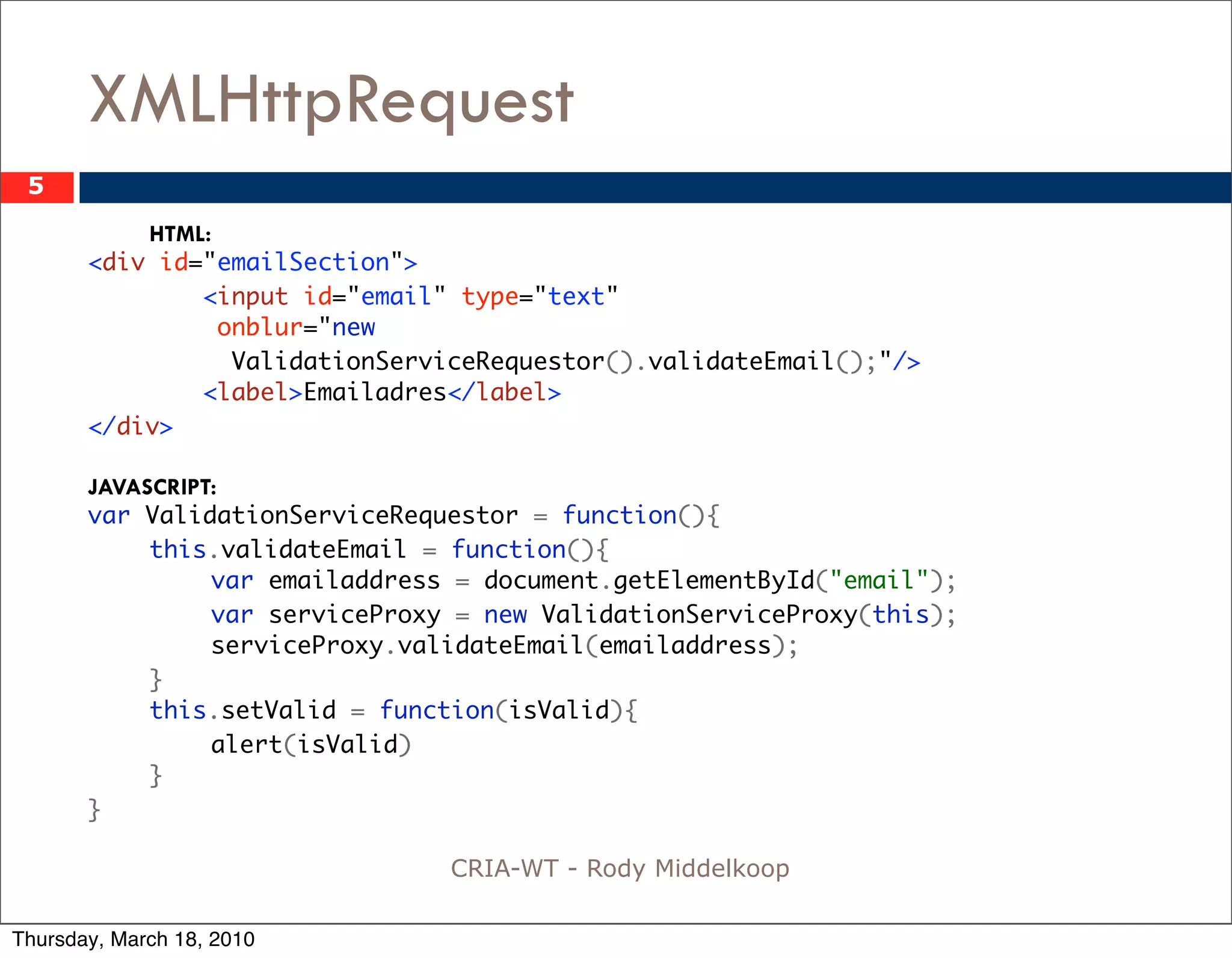This screenshot has width=1232, height=958.
Task: Click the alert(isValid) line
Action: coord(311,745)
